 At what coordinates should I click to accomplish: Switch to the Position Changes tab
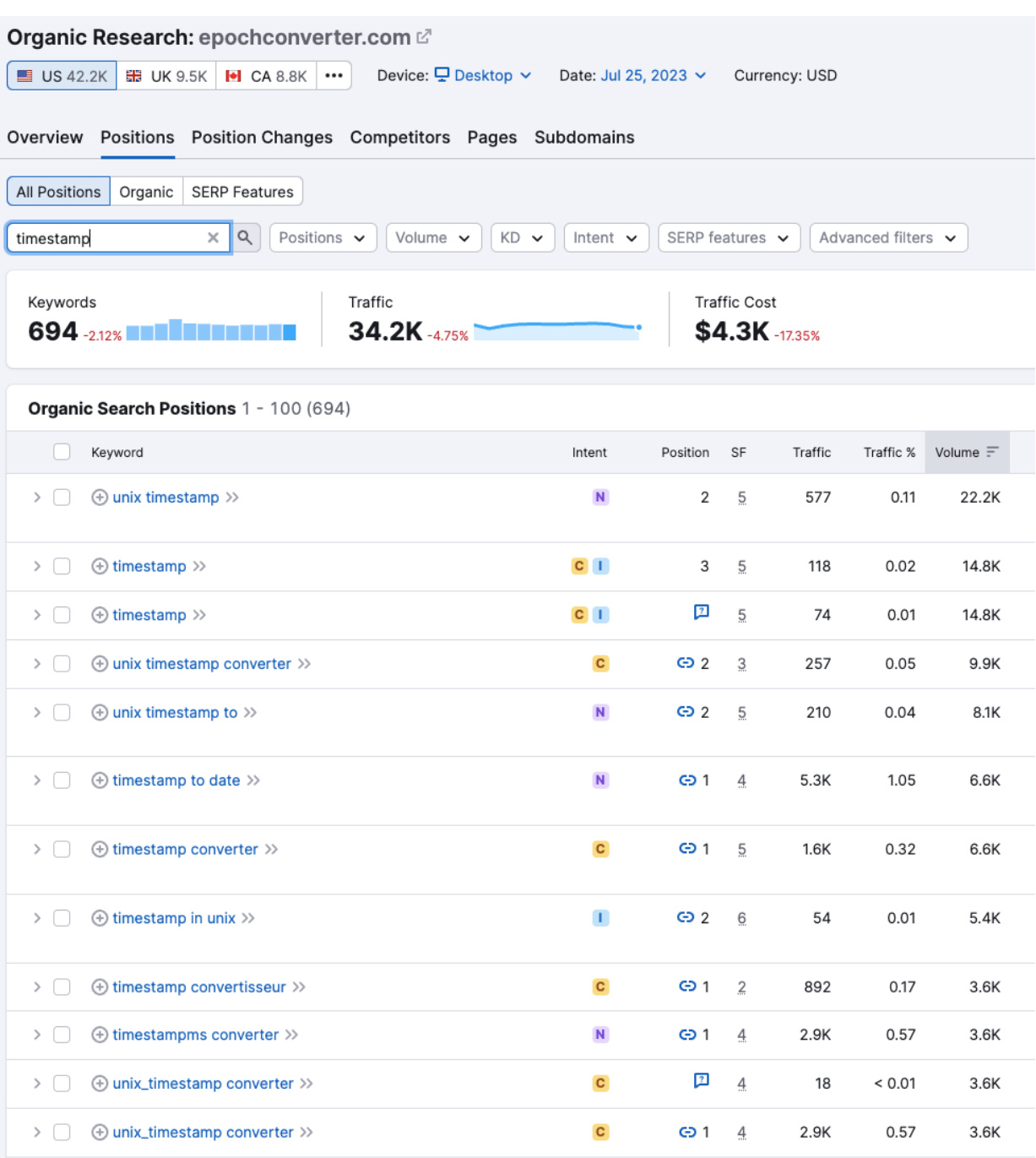point(262,137)
